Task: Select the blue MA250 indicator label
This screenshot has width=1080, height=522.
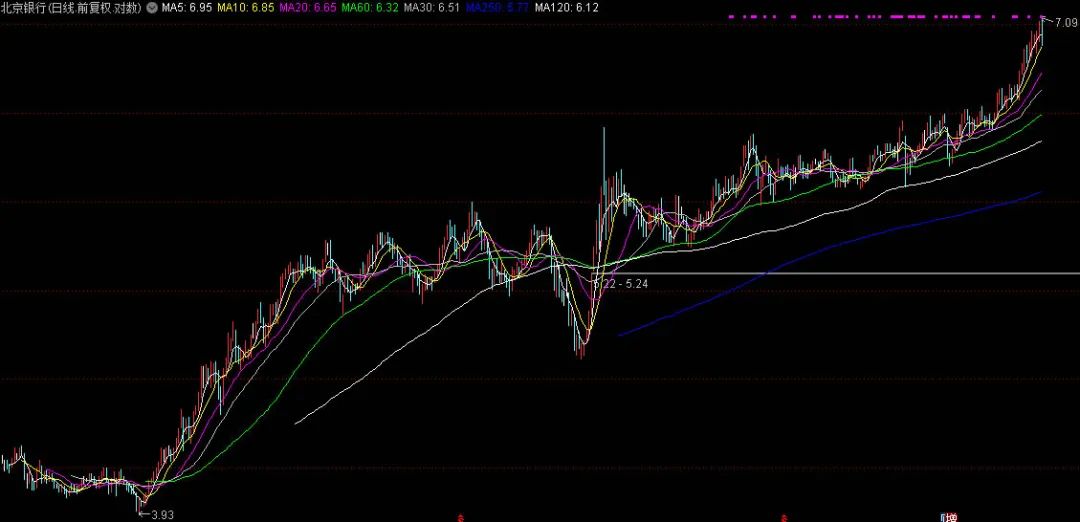Action: (x=497, y=8)
